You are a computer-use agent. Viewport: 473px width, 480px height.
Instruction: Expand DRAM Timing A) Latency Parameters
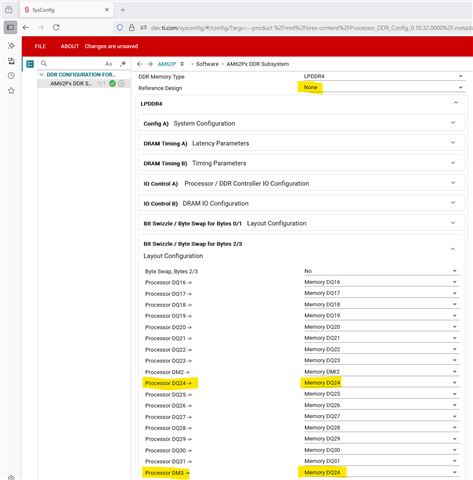pyautogui.click(x=301, y=143)
